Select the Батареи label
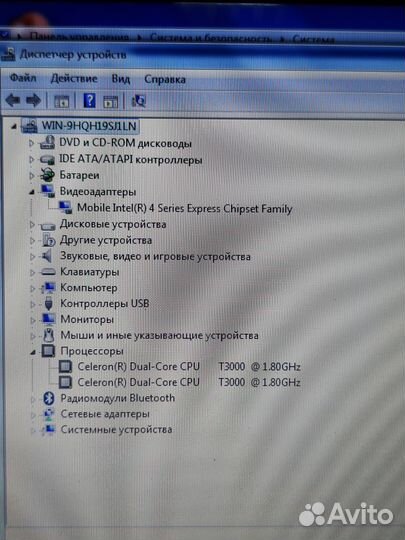This screenshot has height=540, width=405. [79, 175]
